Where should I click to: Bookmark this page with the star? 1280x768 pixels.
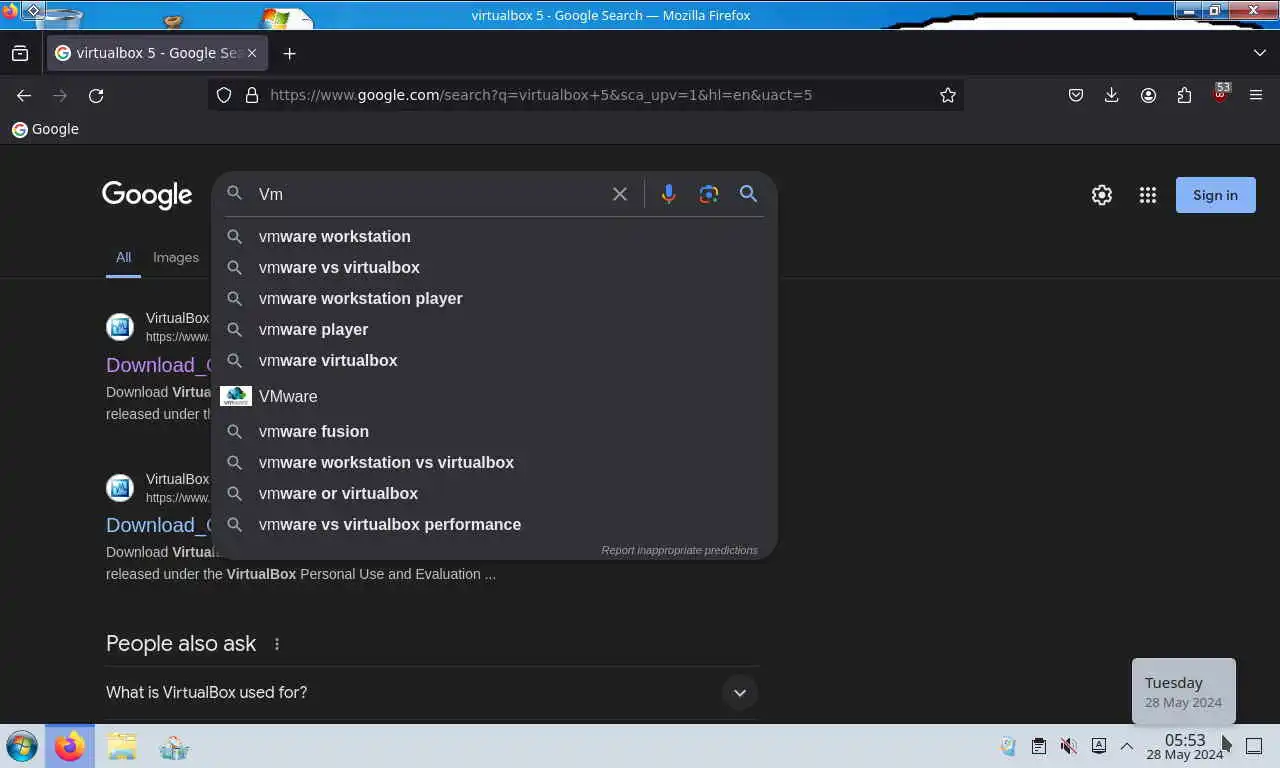coord(948,95)
